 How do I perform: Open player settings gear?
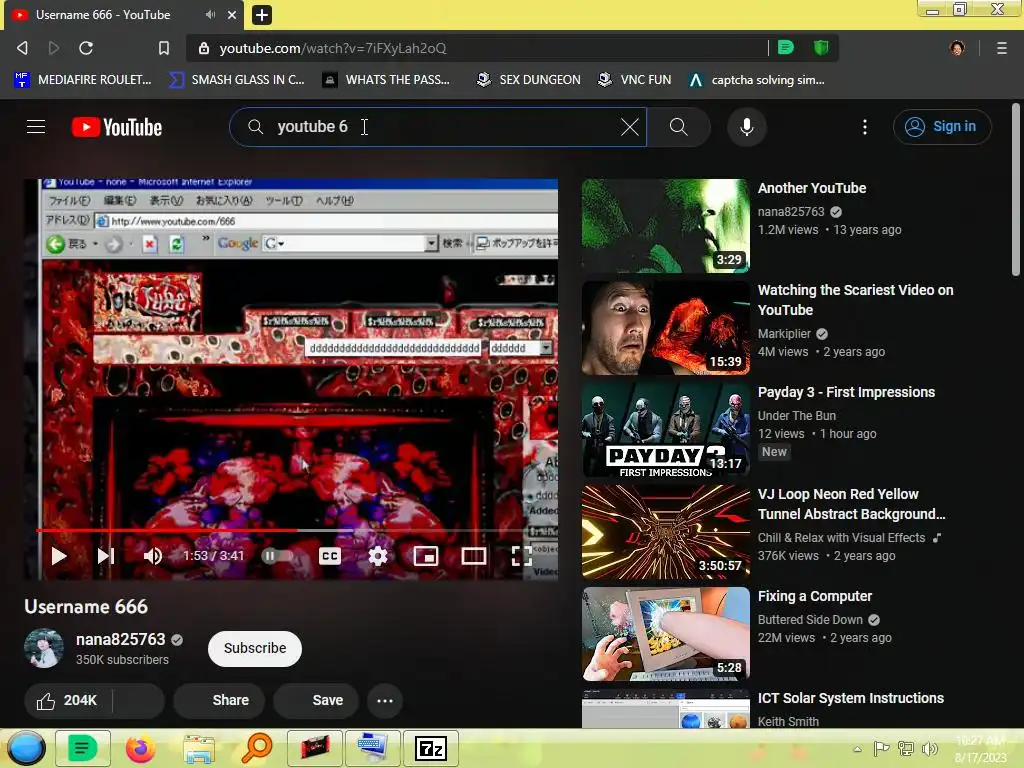pyautogui.click(x=377, y=556)
